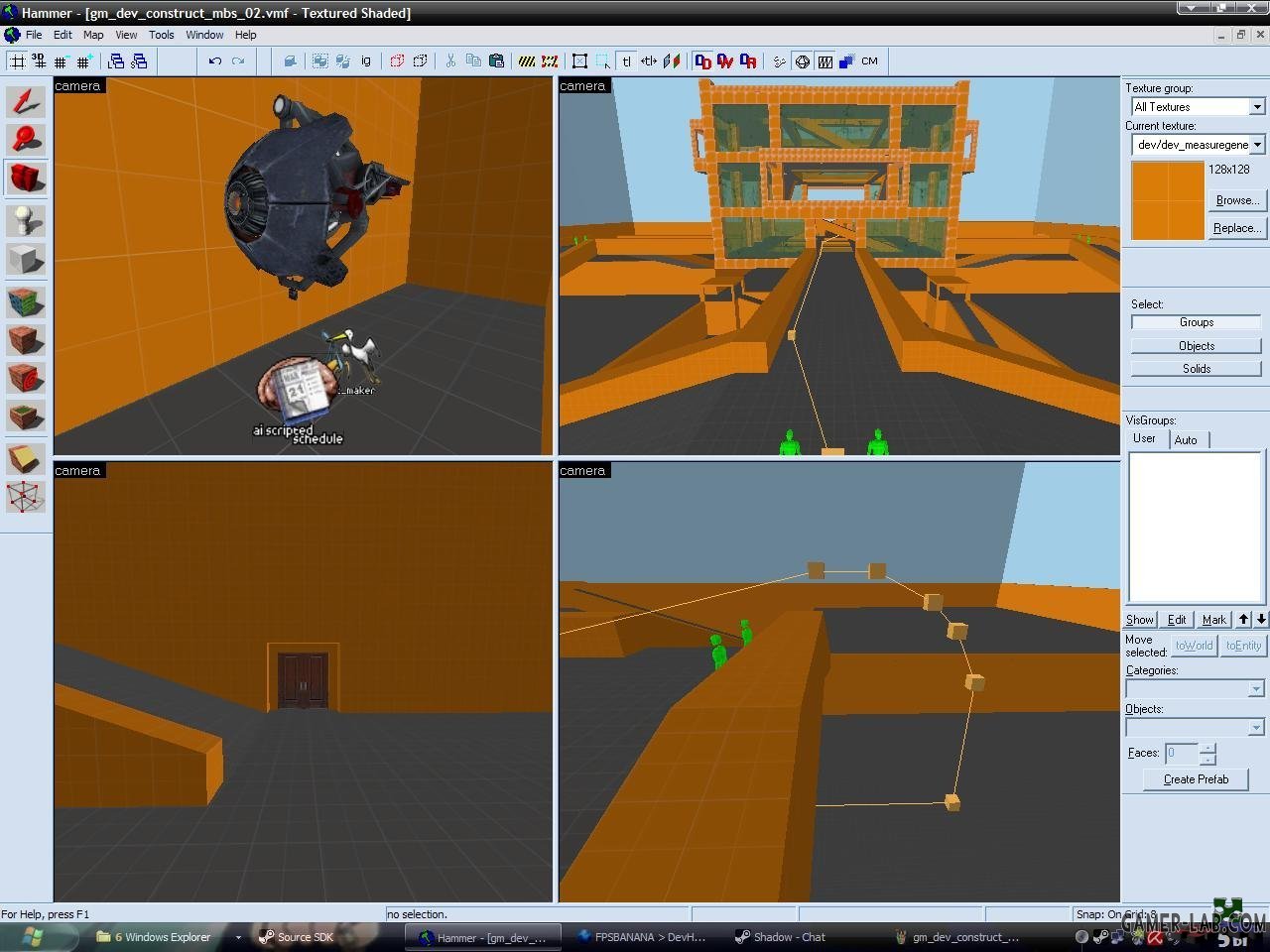The height and width of the screenshot is (952, 1270).
Task: Switch to the User VisGroups tab
Action: pos(1145,438)
